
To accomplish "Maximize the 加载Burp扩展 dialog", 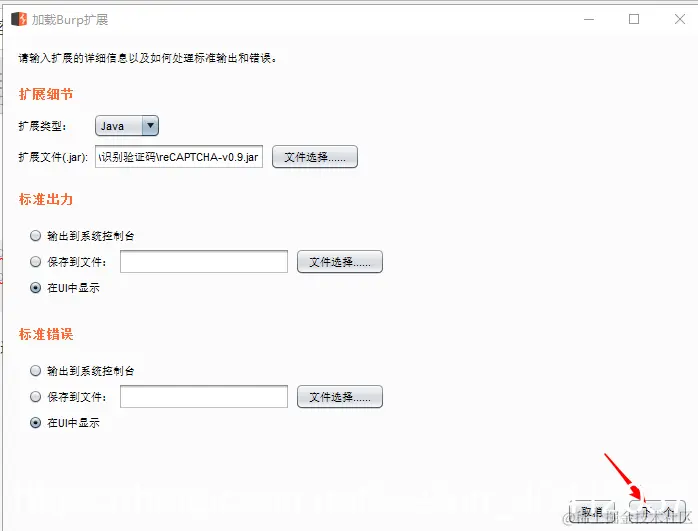I will click(x=634, y=19).
